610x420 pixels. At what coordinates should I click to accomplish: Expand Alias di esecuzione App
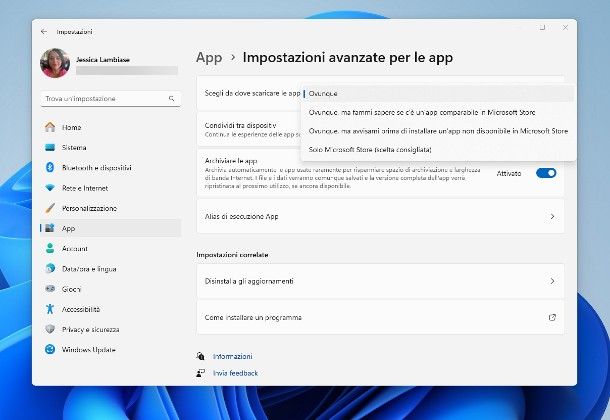tap(380, 216)
